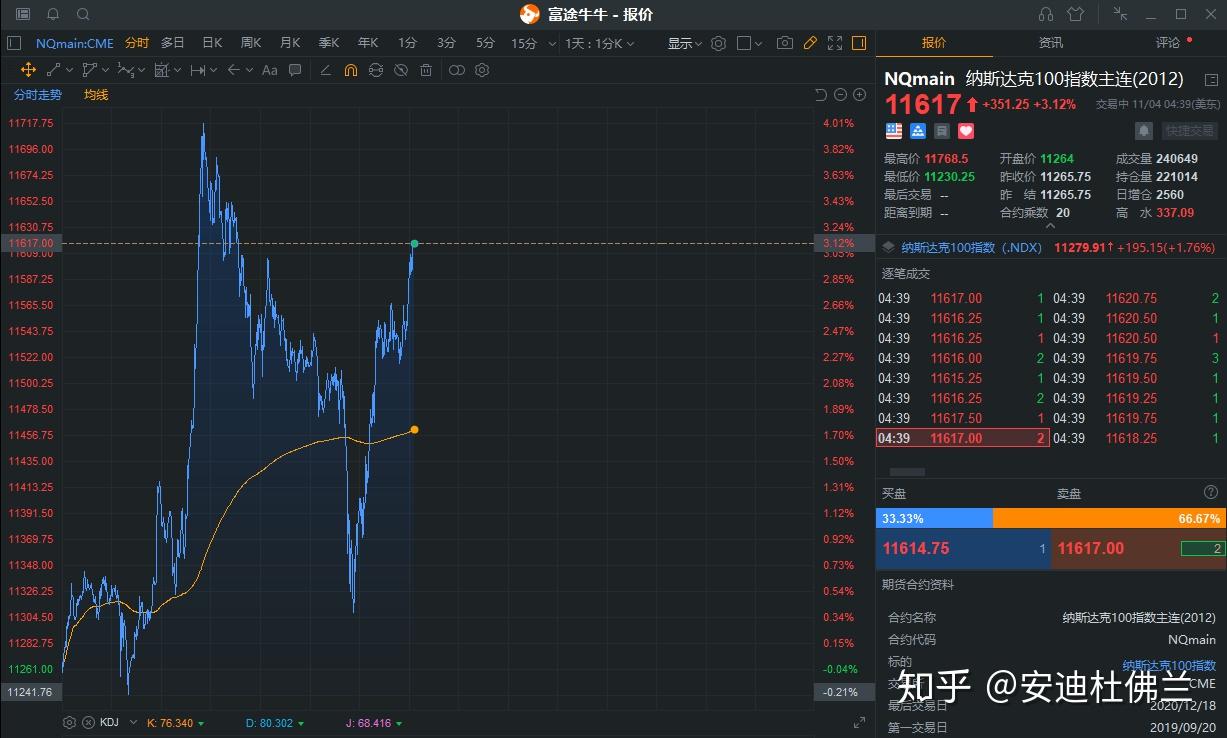Expand chart to fullscreen with arrows icon
The width and height of the screenshot is (1227, 738).
pyautogui.click(x=835, y=44)
